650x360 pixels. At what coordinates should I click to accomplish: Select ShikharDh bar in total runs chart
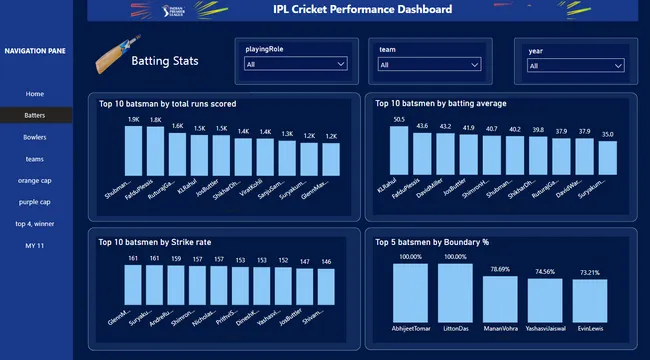pos(243,157)
